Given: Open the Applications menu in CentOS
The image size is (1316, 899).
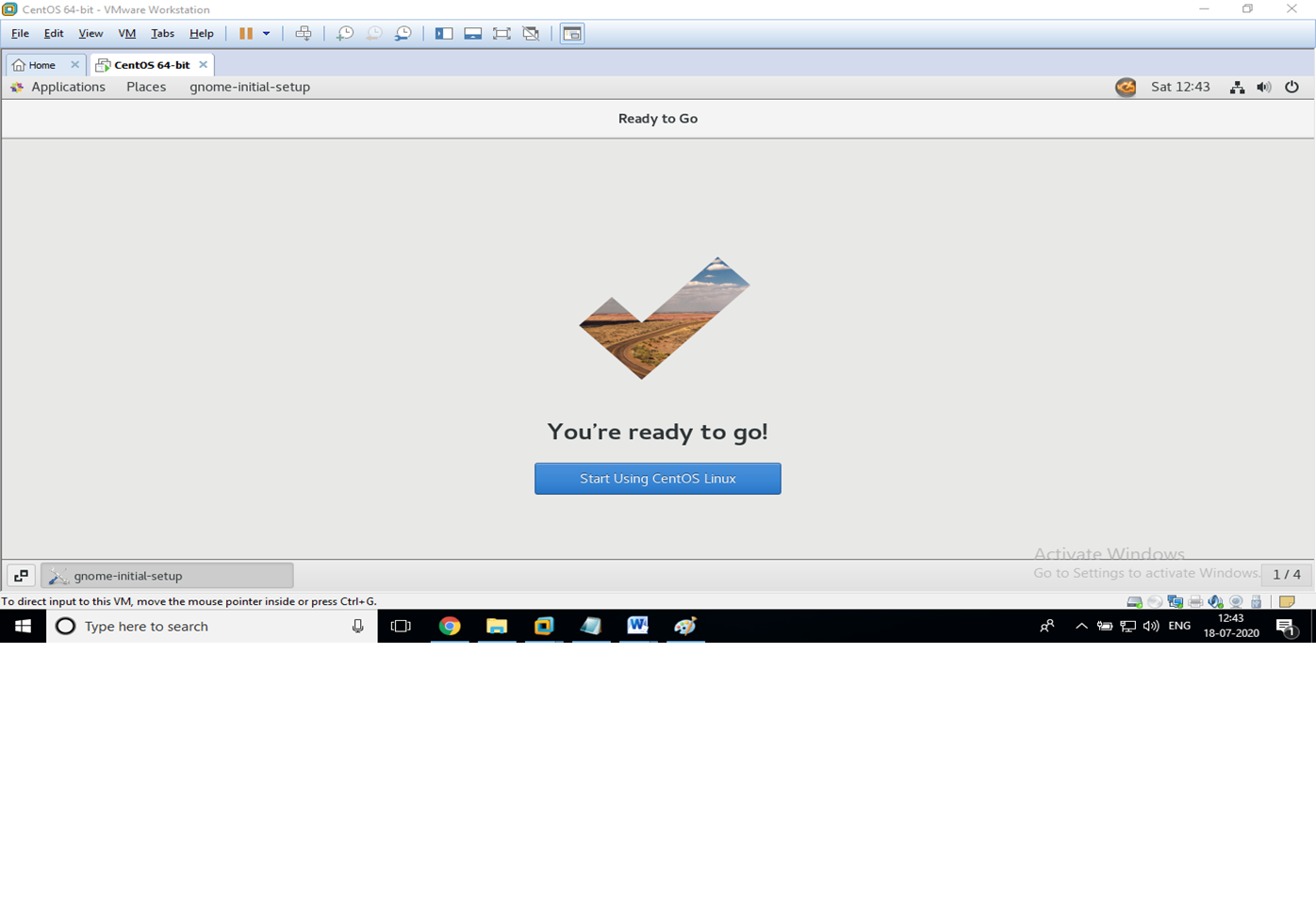Looking at the screenshot, I should pos(68,87).
